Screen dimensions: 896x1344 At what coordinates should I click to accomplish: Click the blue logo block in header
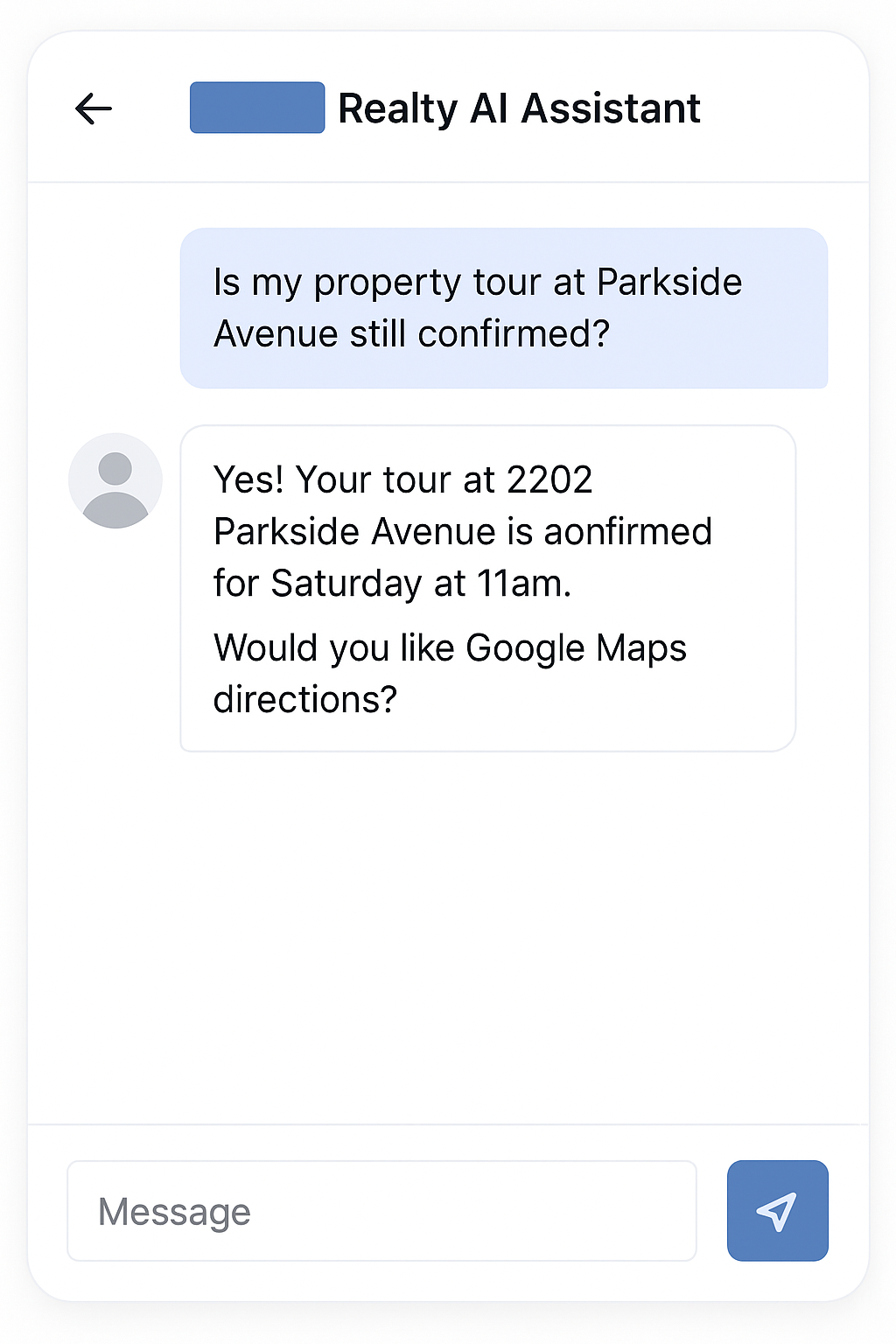click(257, 108)
